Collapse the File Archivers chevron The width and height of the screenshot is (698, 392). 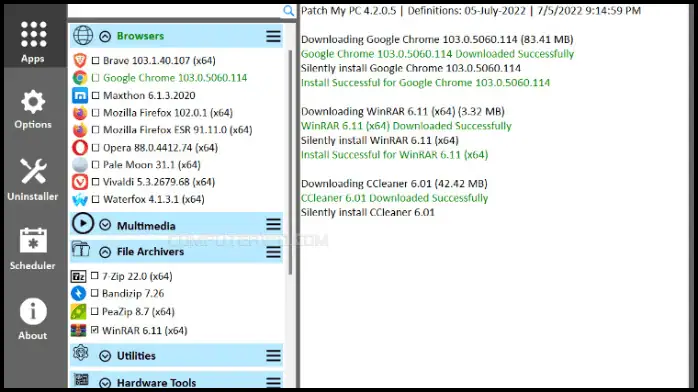pyautogui.click(x=105, y=253)
